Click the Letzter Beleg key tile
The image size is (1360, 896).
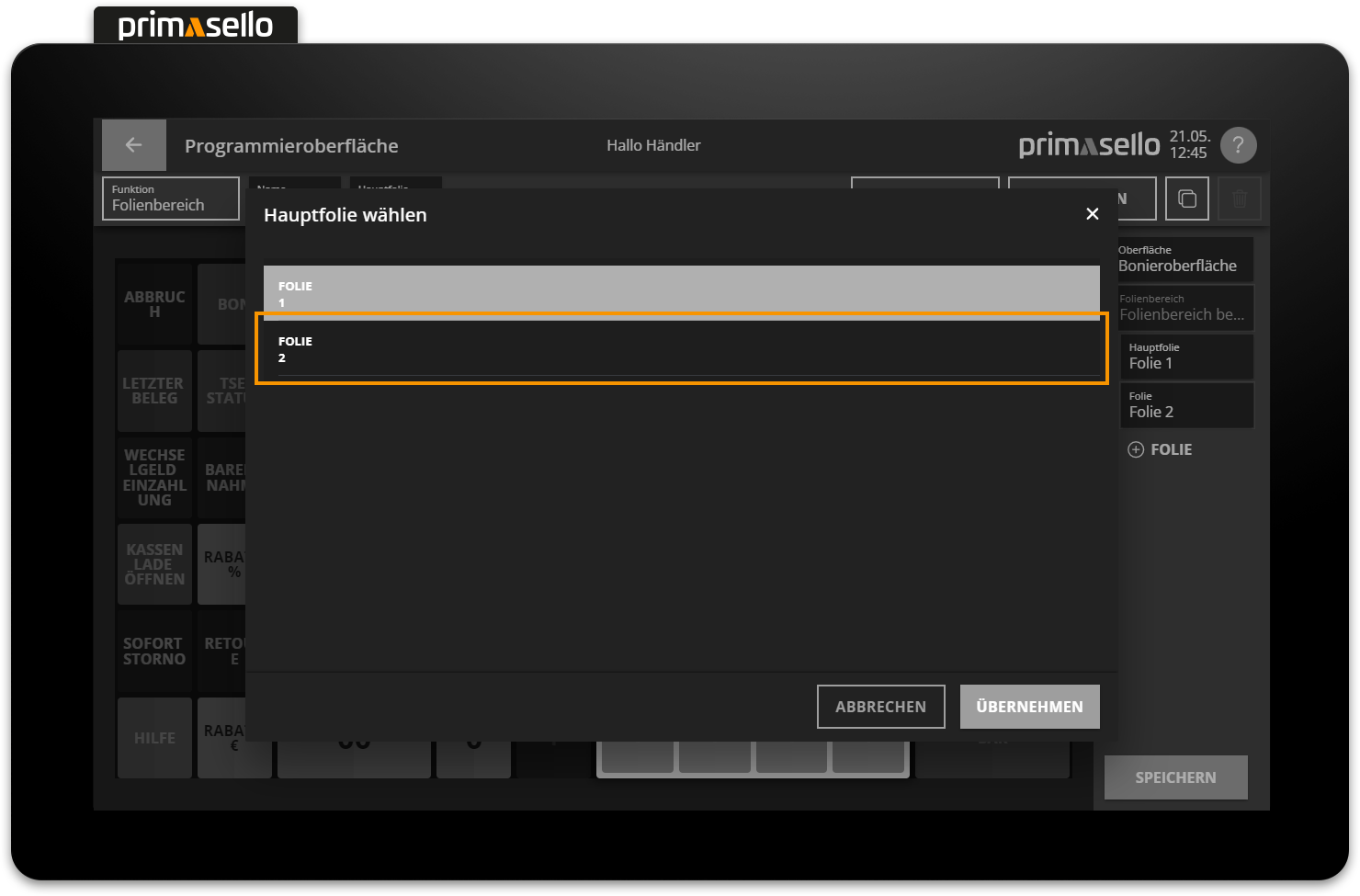point(154,391)
